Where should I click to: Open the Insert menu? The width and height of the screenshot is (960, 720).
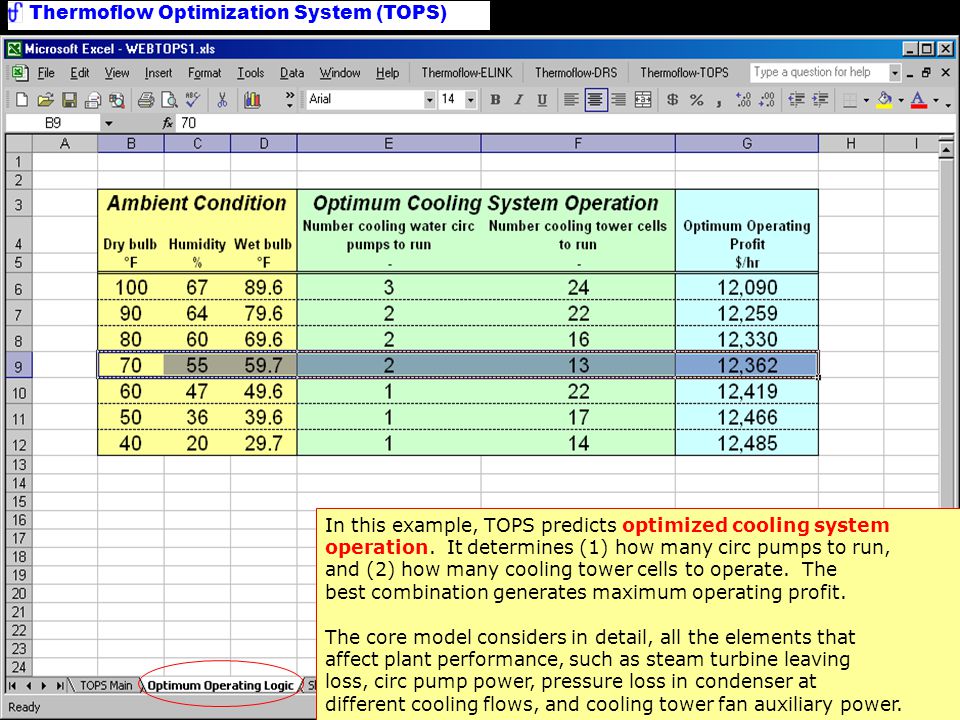(159, 73)
